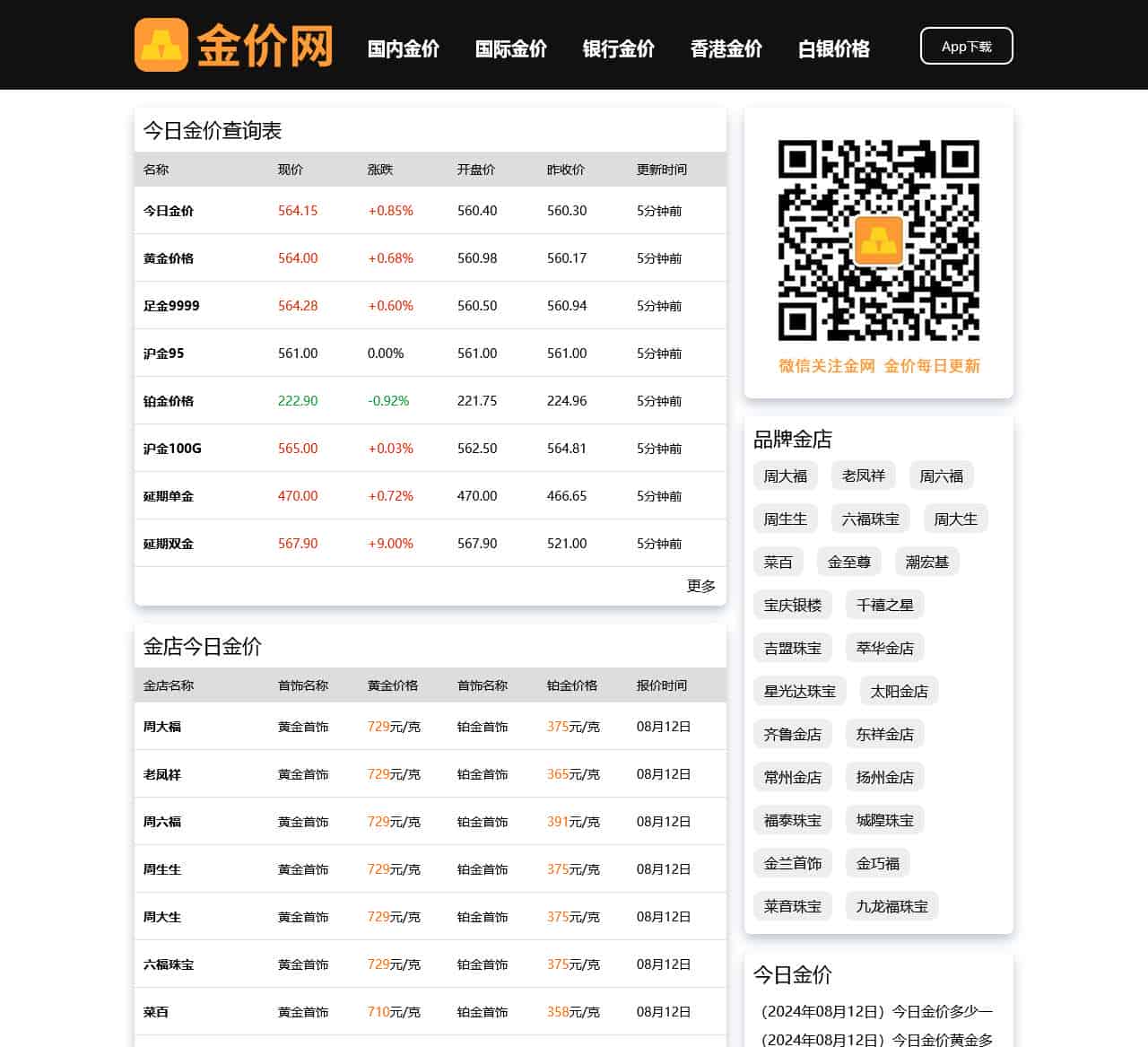Select the 吉盟珠宝 brand tag
The height and width of the screenshot is (1047, 1148).
[x=793, y=648]
